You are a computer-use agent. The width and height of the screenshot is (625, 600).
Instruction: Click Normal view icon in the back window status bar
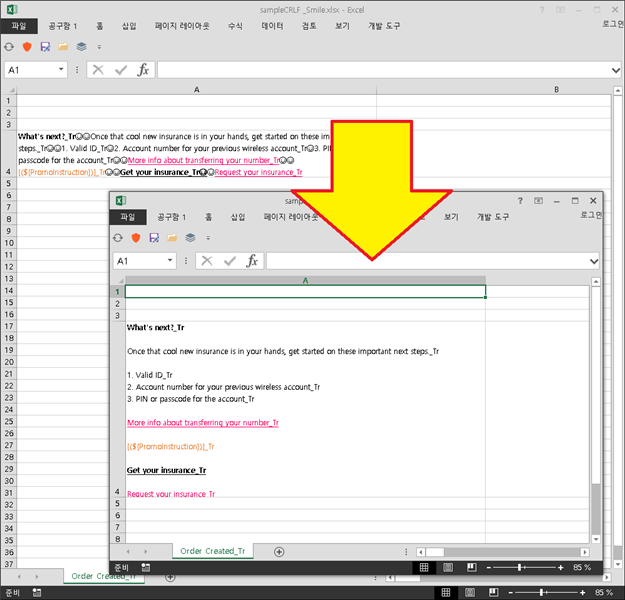coord(446,593)
